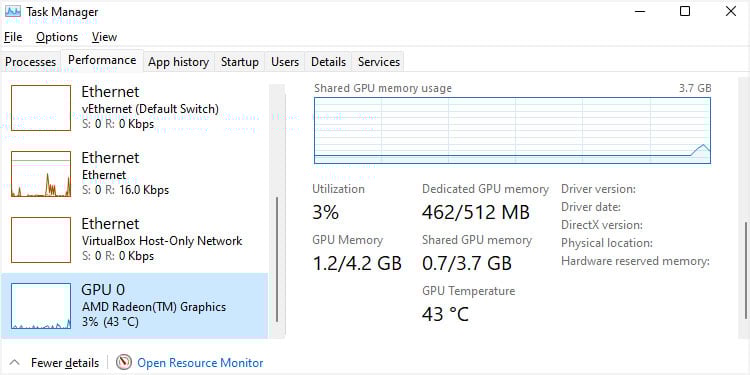Switch to the Services tab
750x375 pixels.
379,62
